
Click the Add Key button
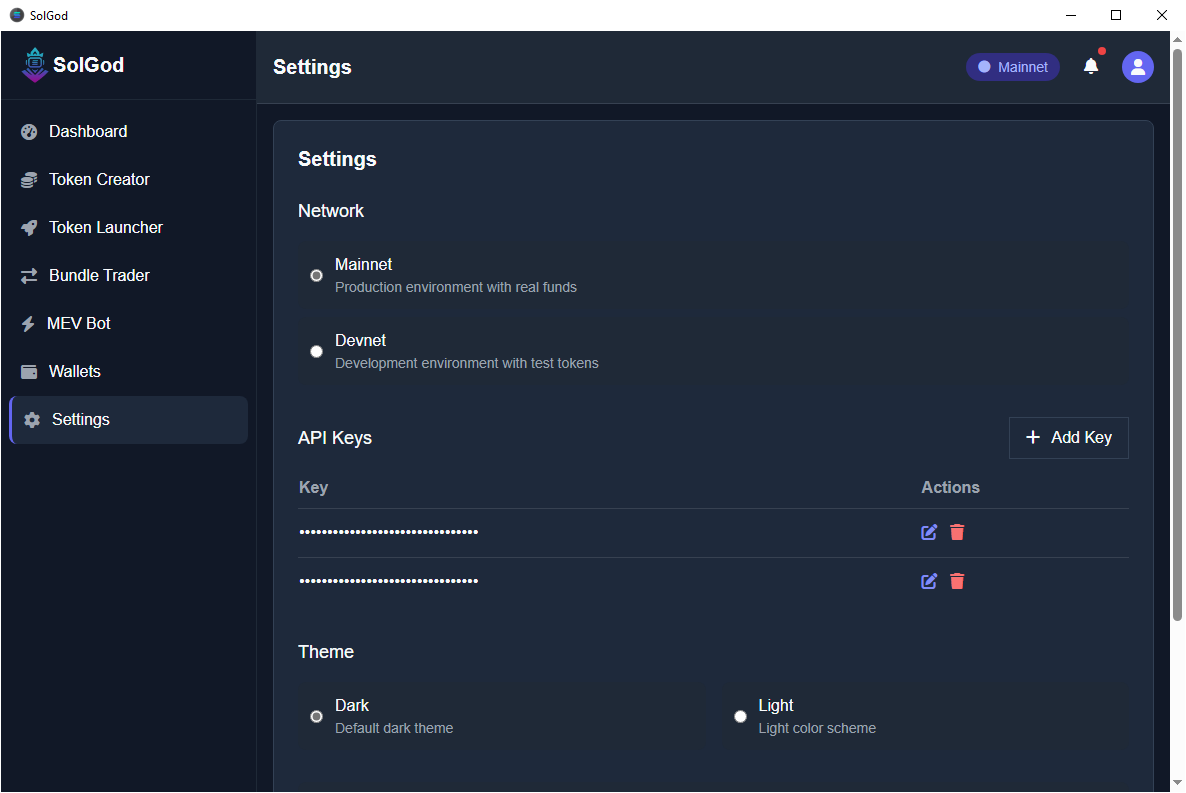point(1068,438)
